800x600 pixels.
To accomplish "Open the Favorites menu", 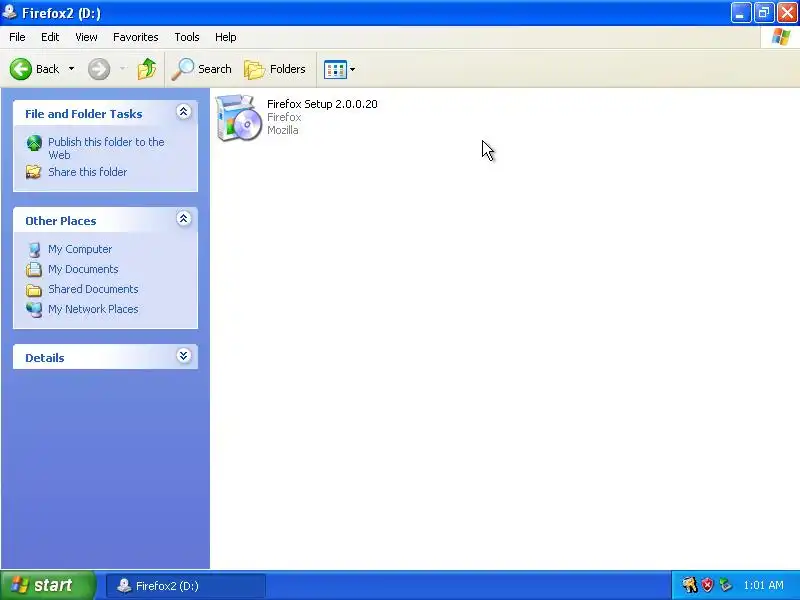I will click(136, 37).
